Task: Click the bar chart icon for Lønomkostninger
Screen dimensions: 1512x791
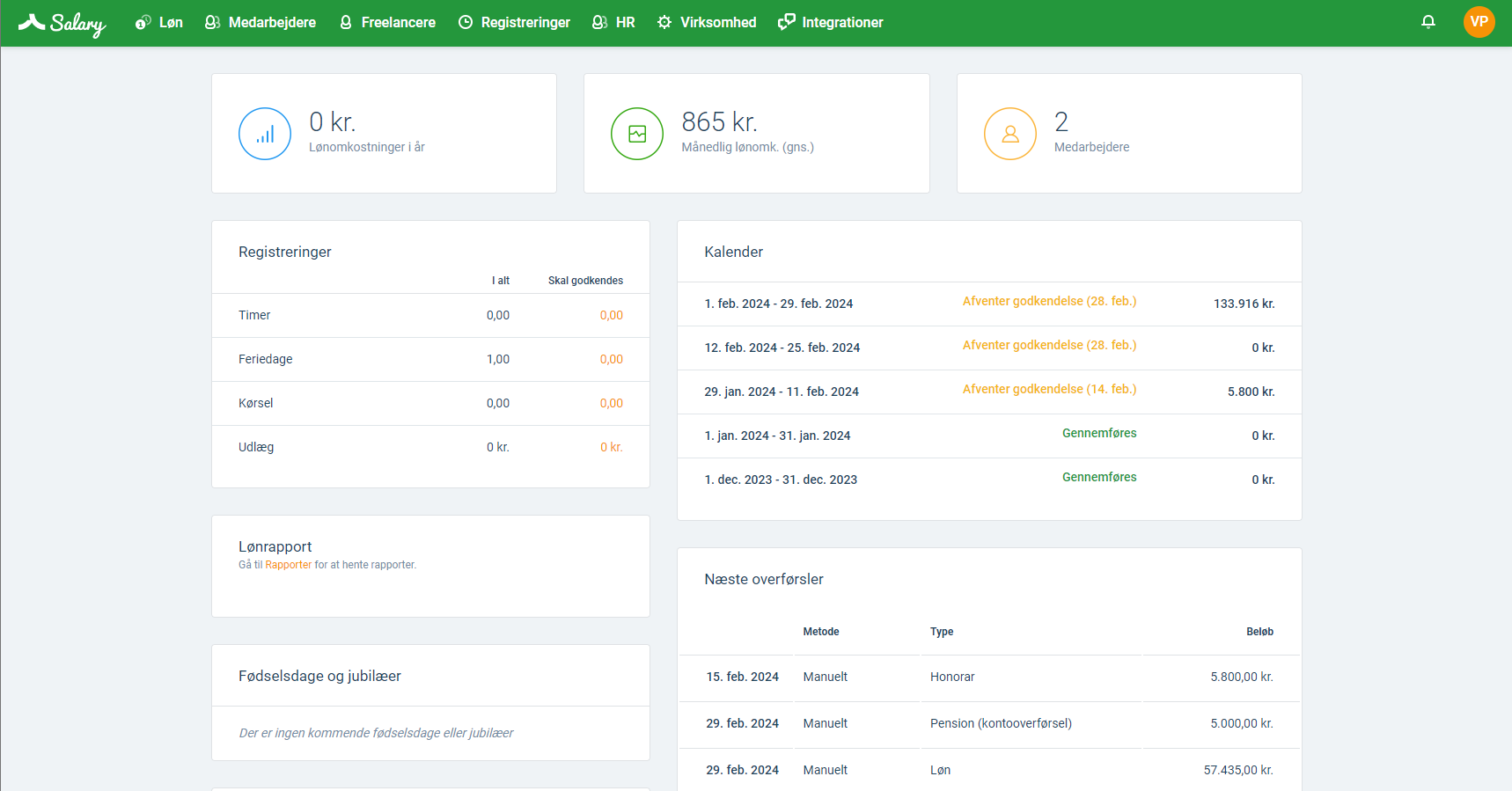Action: [x=265, y=134]
